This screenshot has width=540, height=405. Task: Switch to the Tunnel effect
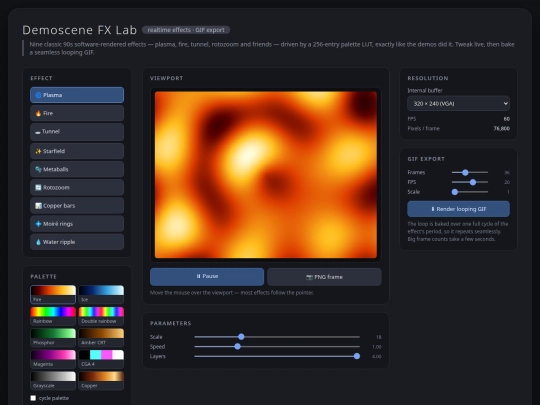pos(77,132)
